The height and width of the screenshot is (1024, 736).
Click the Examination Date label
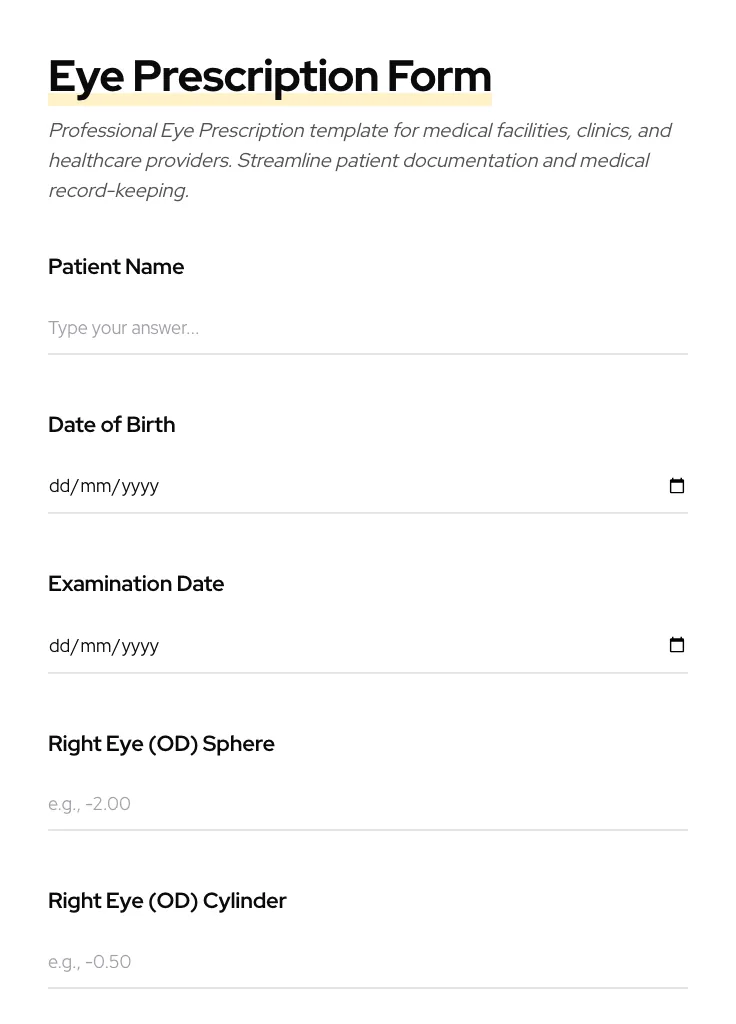tap(136, 584)
